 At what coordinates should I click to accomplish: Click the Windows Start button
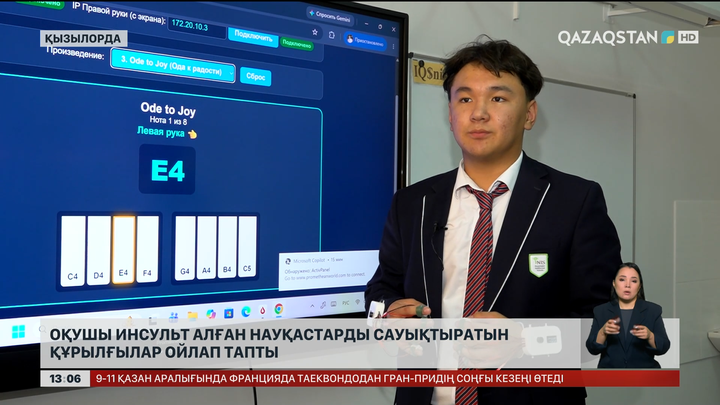pos(18,331)
